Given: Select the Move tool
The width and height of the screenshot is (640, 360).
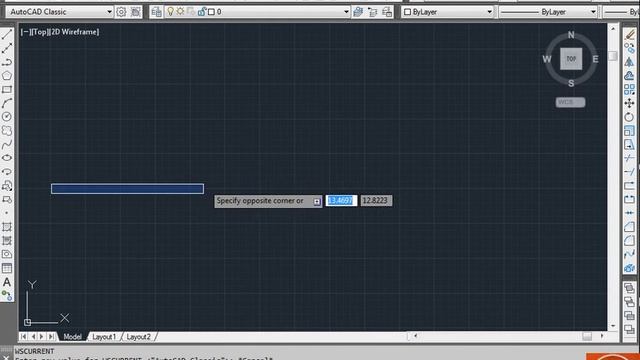Looking at the screenshot, I should [x=629, y=103].
